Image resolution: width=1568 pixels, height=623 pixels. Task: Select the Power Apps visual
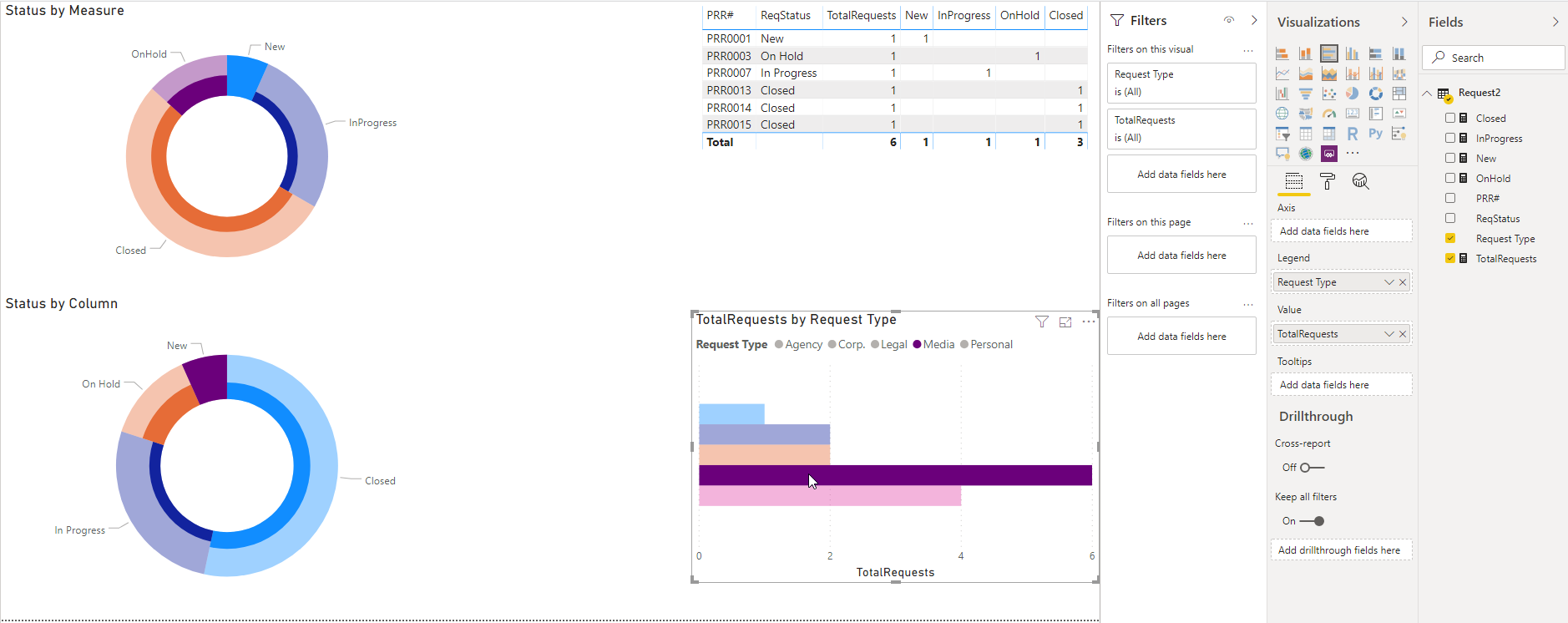1328,154
